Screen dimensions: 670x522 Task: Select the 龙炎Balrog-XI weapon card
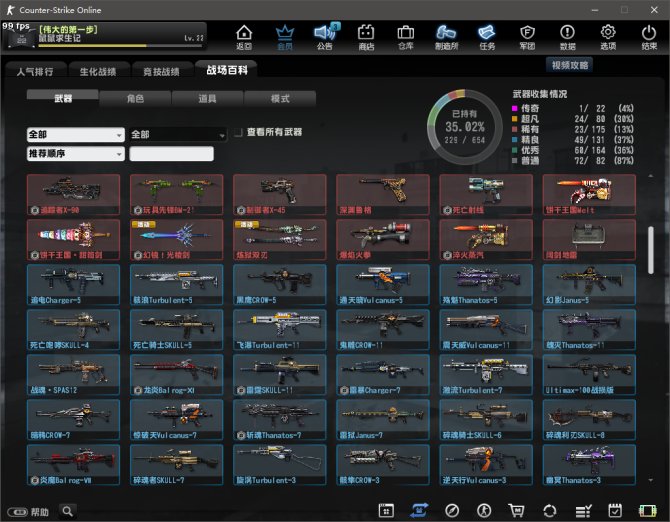click(x=176, y=375)
